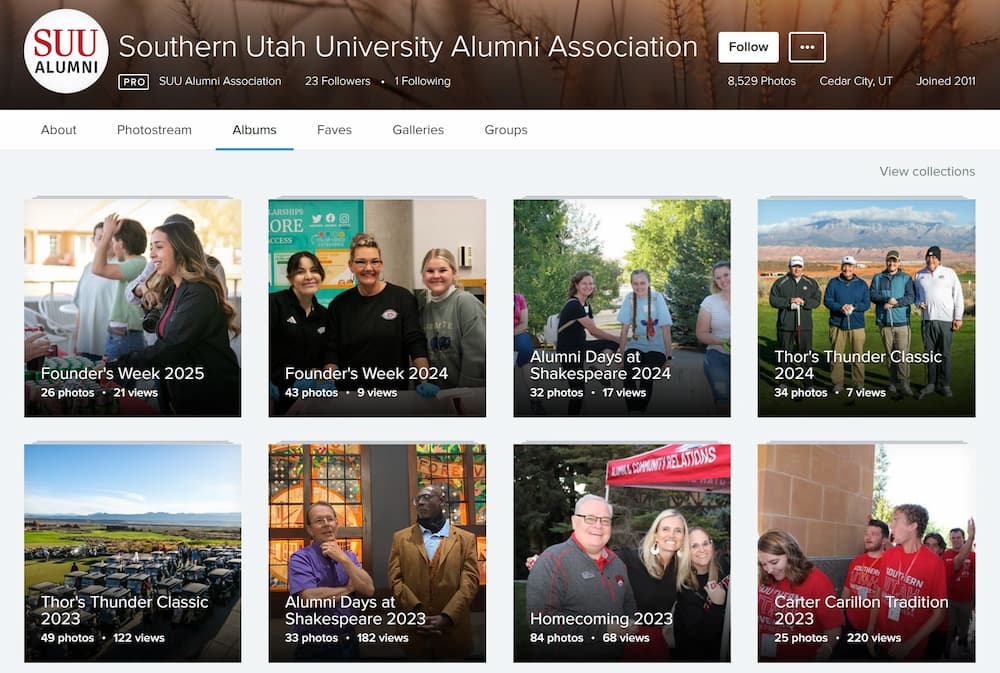
Task: Follow the SUU Alumni Association account
Action: (x=748, y=47)
